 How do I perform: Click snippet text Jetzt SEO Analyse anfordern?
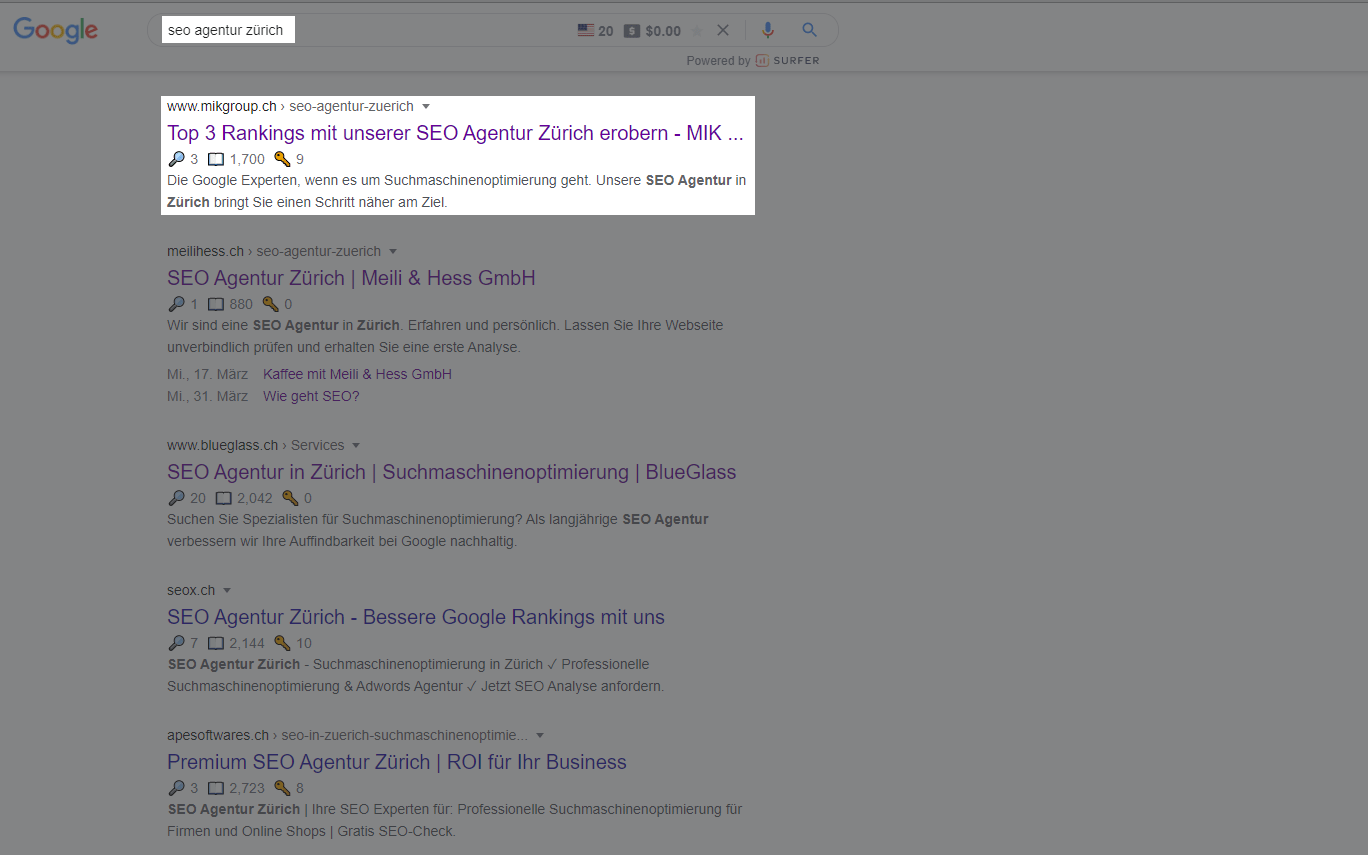coord(572,686)
